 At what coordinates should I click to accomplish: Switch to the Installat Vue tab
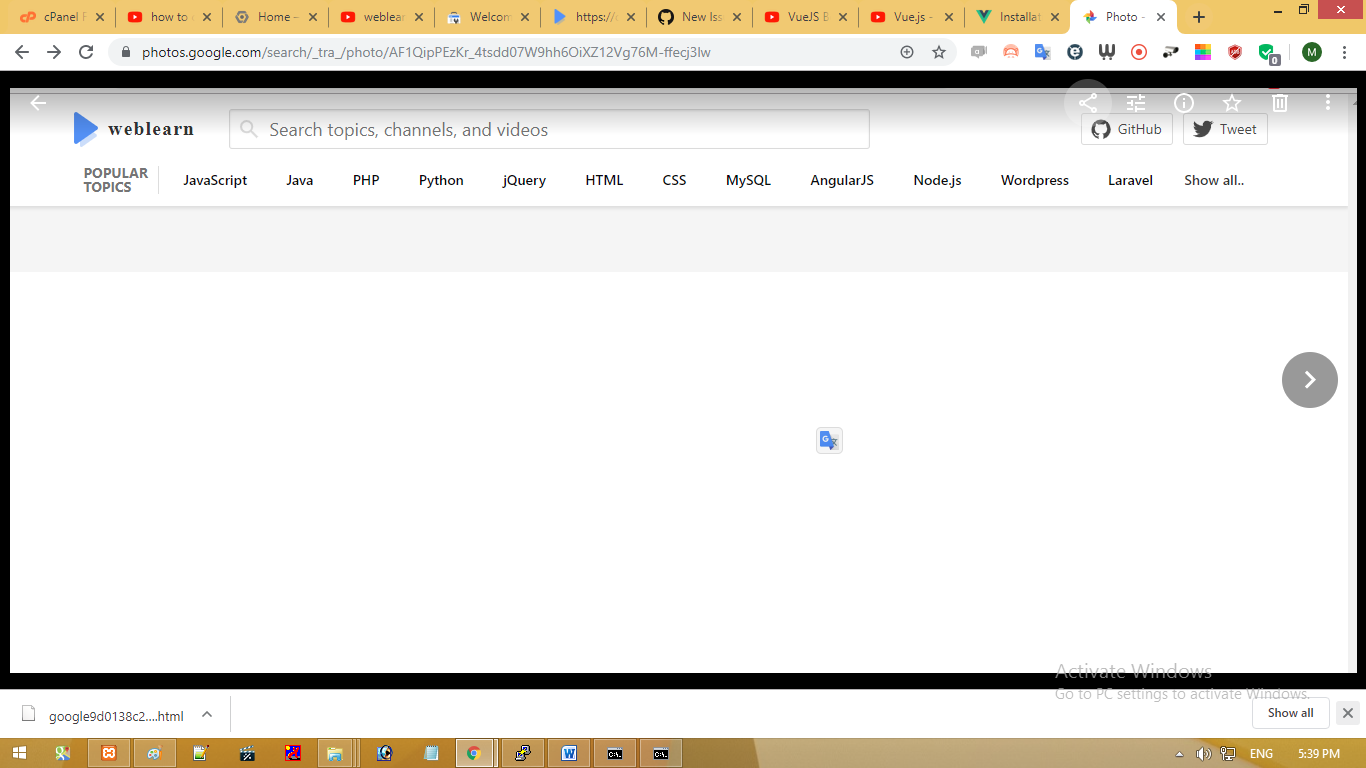(x=1018, y=17)
